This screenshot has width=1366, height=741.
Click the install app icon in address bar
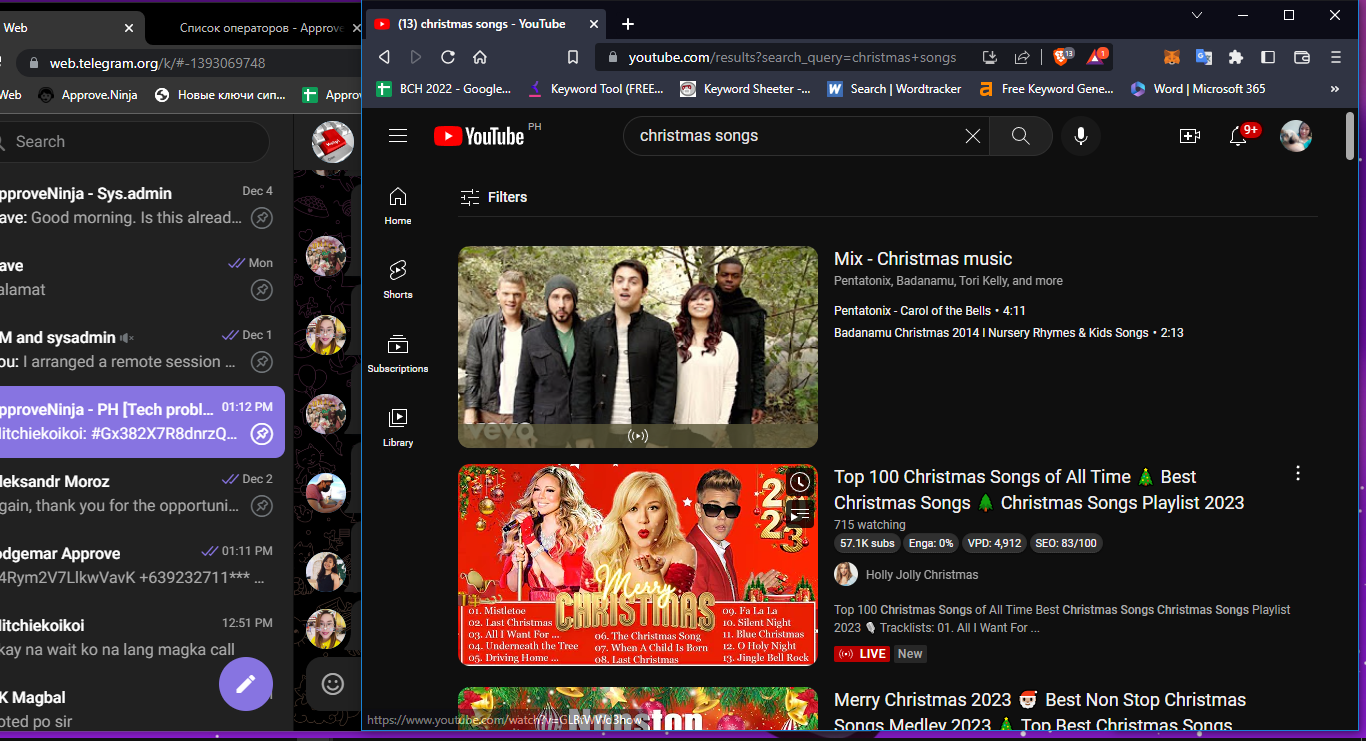pyautogui.click(x=990, y=57)
